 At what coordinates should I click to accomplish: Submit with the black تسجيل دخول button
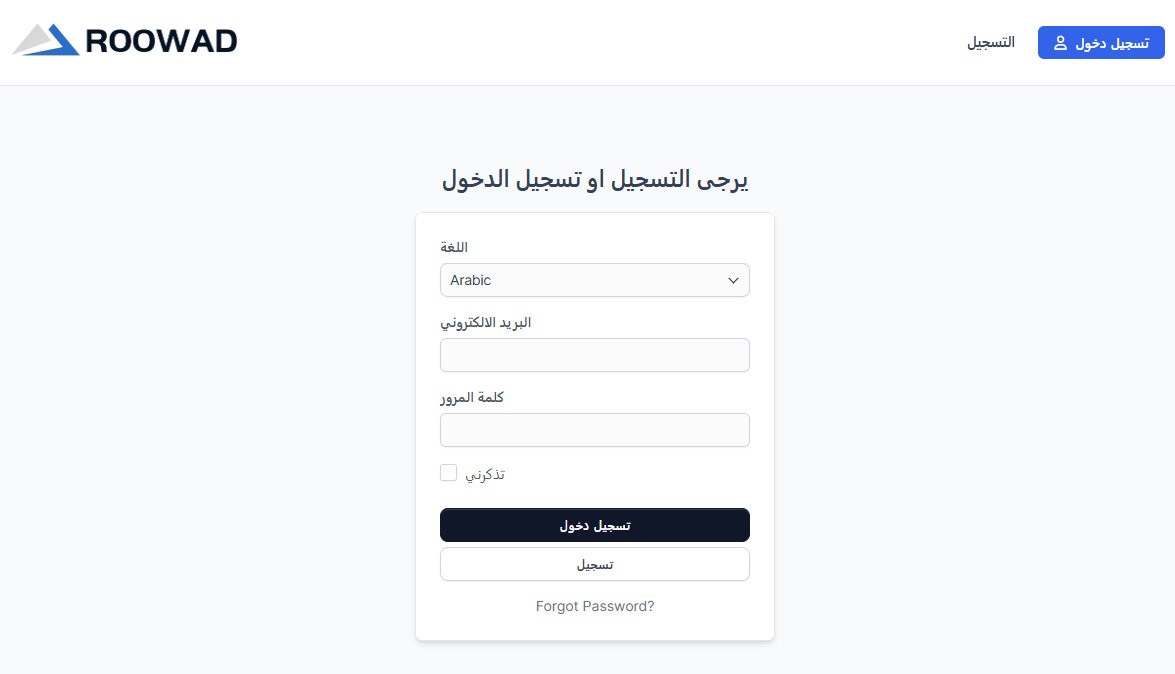click(x=594, y=525)
